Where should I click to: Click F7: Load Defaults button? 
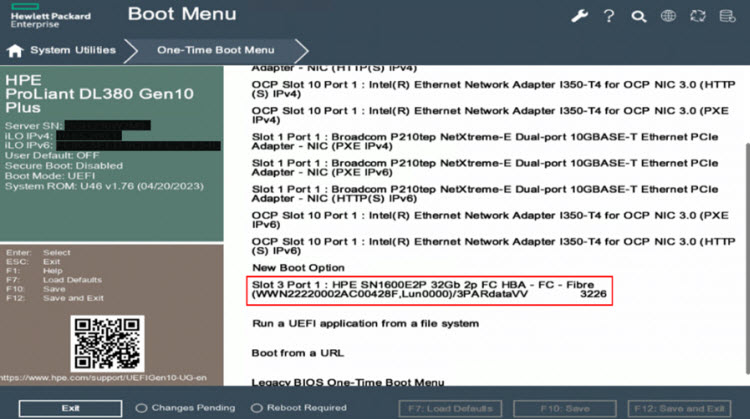pyautogui.click(x=449, y=408)
